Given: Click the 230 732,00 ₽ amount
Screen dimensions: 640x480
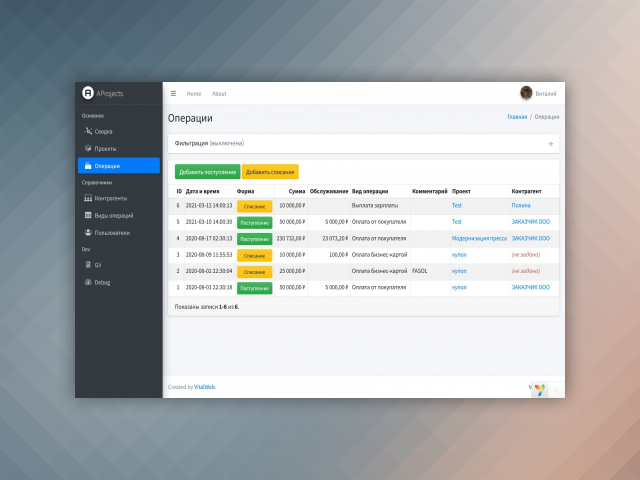Looking at the screenshot, I should 291,238.
